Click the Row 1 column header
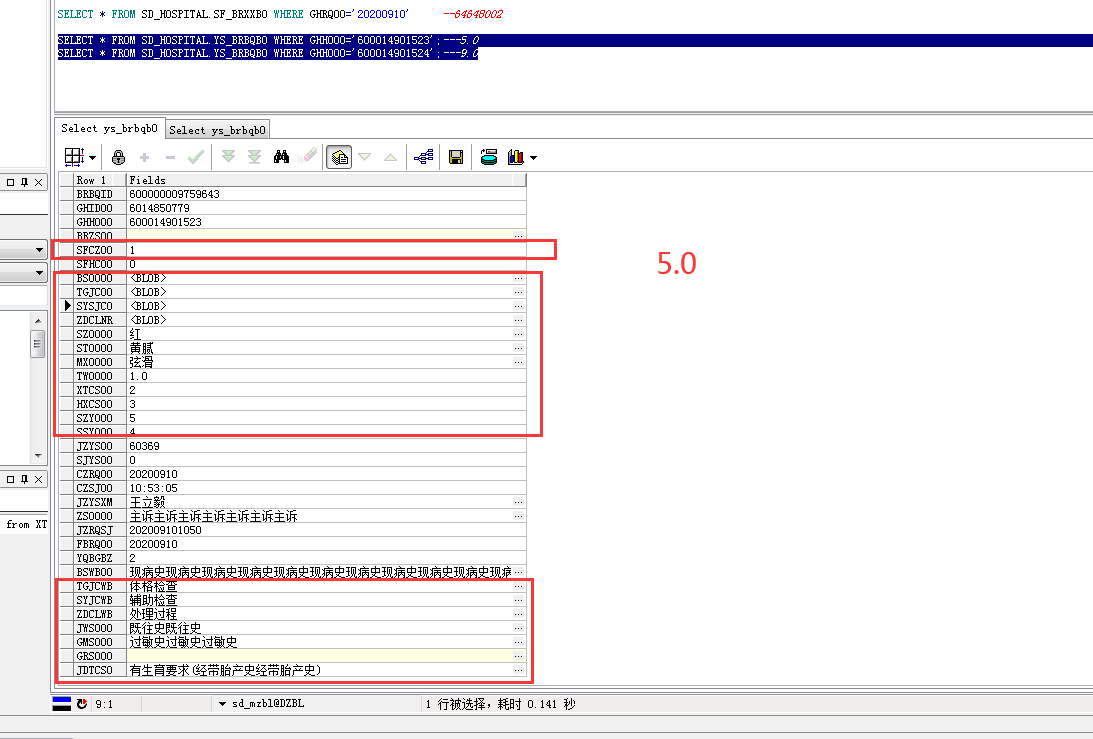Image resolution: width=1093 pixels, height=739 pixels. [x=100, y=180]
